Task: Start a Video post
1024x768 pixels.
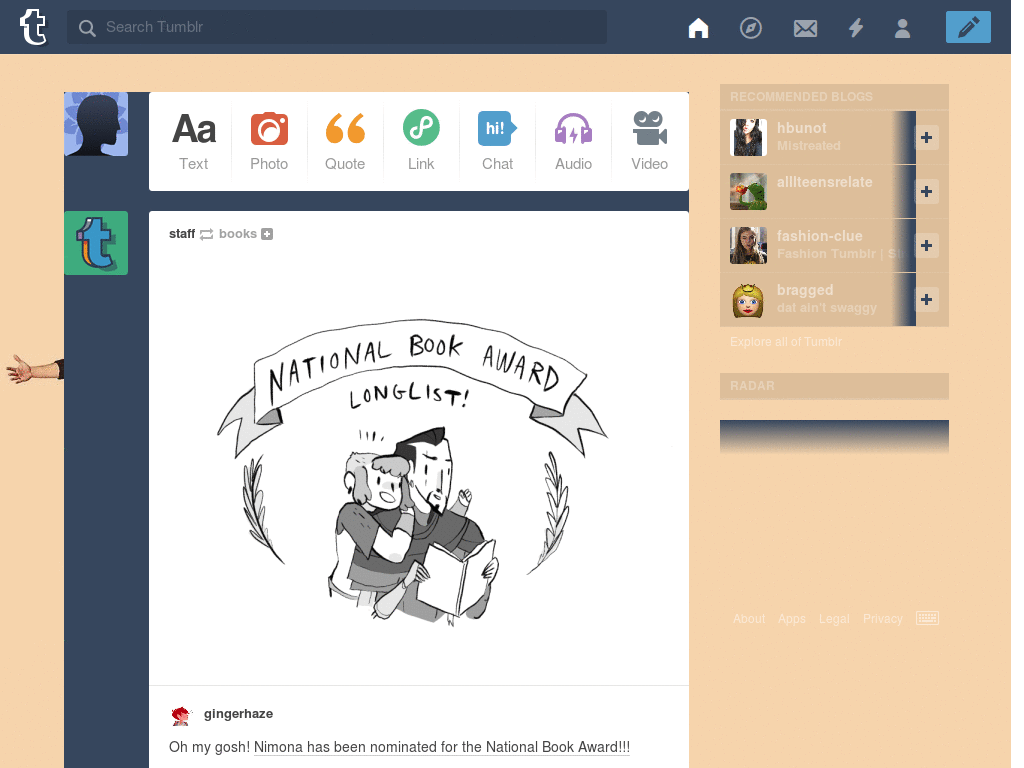Action: pos(649,140)
